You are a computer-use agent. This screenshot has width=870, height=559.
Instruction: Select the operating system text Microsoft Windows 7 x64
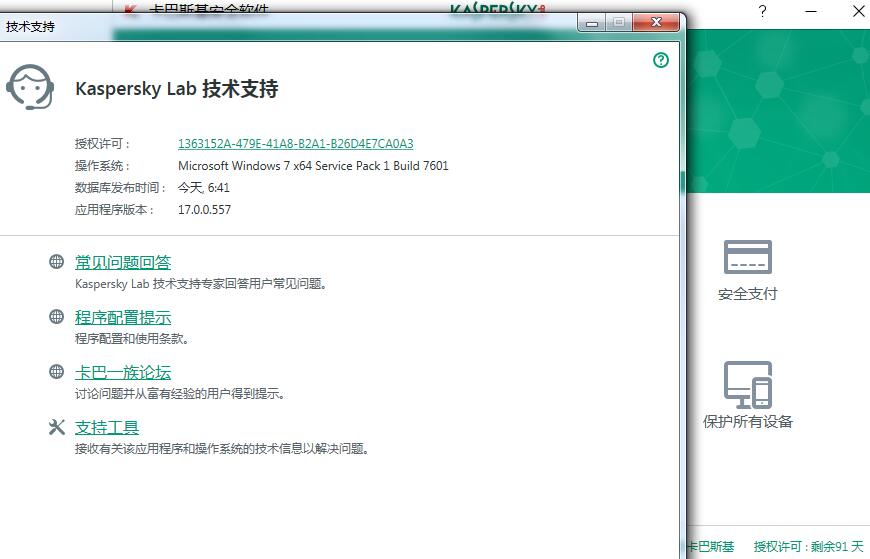pyautogui.click(x=313, y=165)
